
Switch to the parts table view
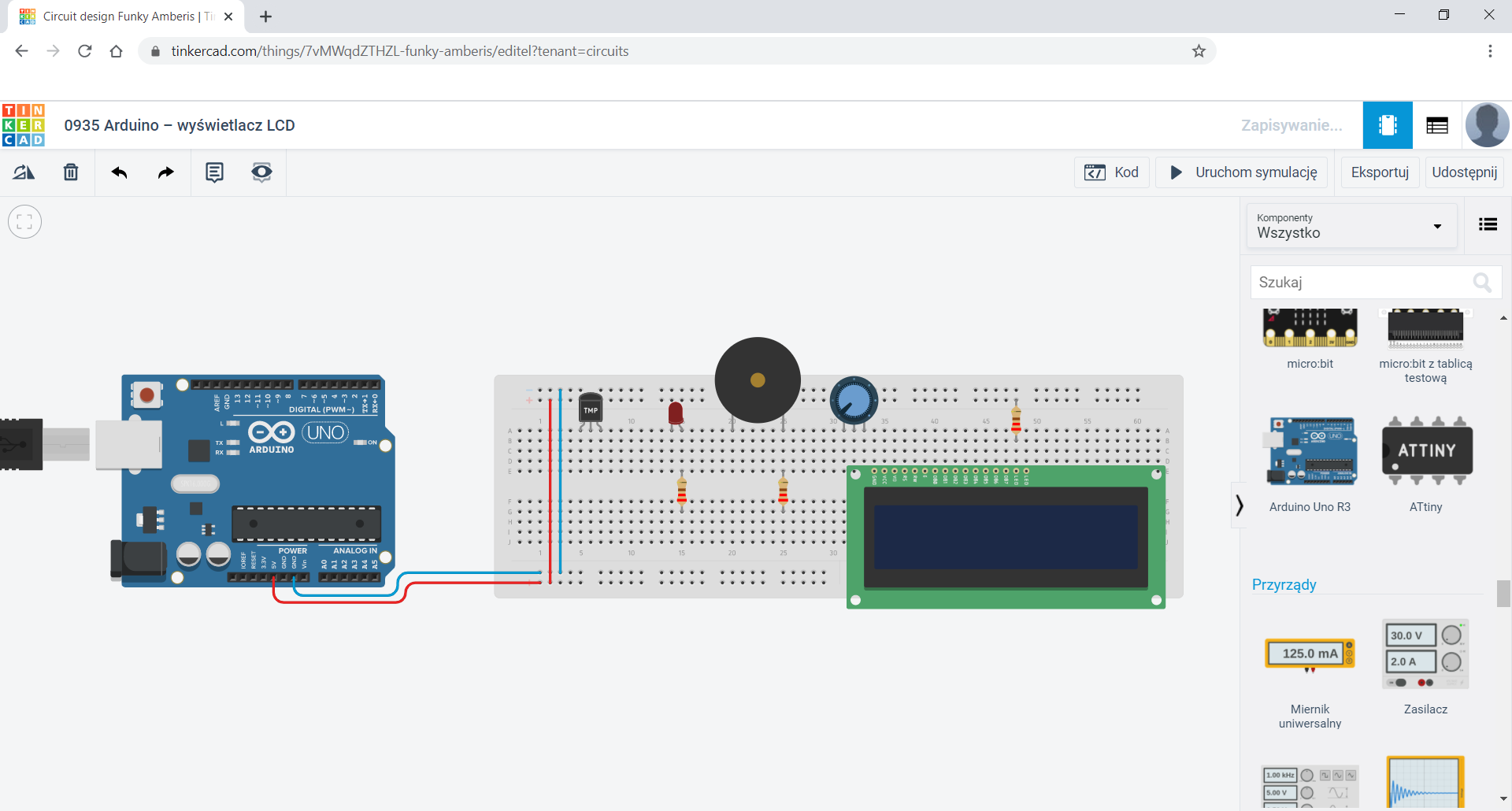click(1437, 124)
